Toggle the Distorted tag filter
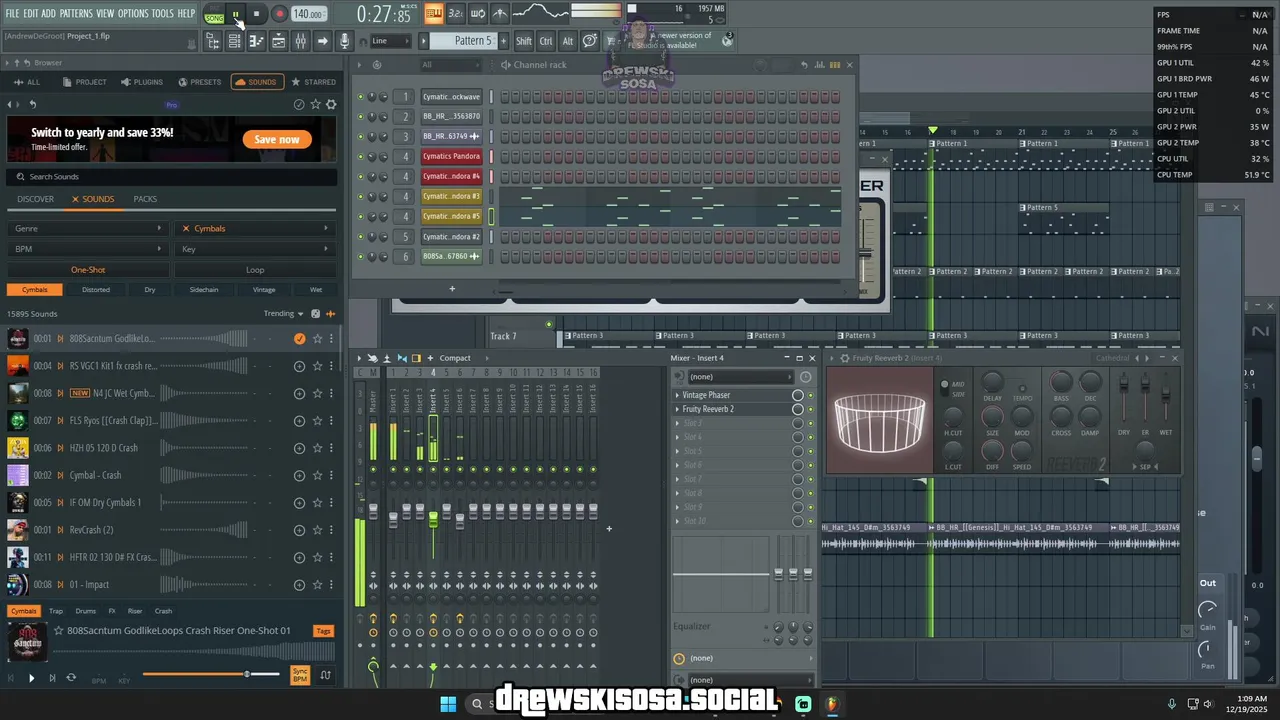Viewport: 1280px width, 720px height. (x=96, y=290)
